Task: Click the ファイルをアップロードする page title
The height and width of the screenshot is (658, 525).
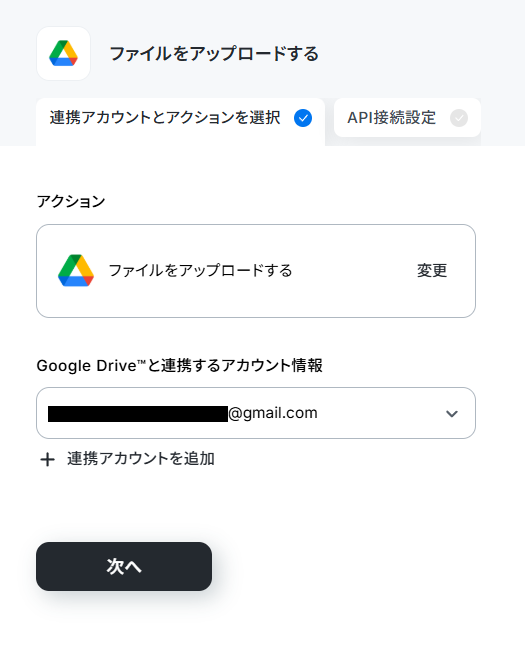Action: coord(214,54)
